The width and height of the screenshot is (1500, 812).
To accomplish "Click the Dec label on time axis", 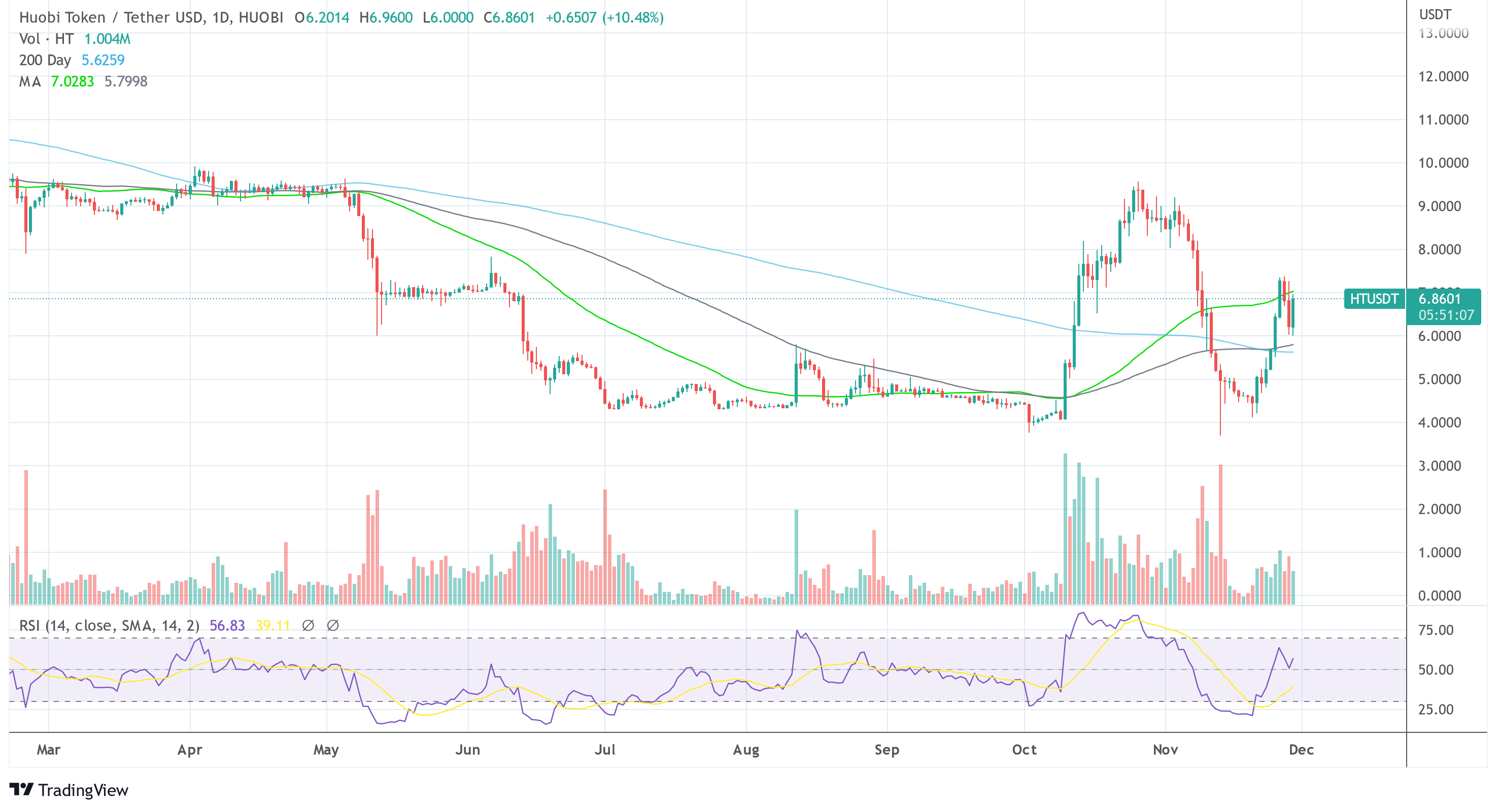I will click(1302, 750).
